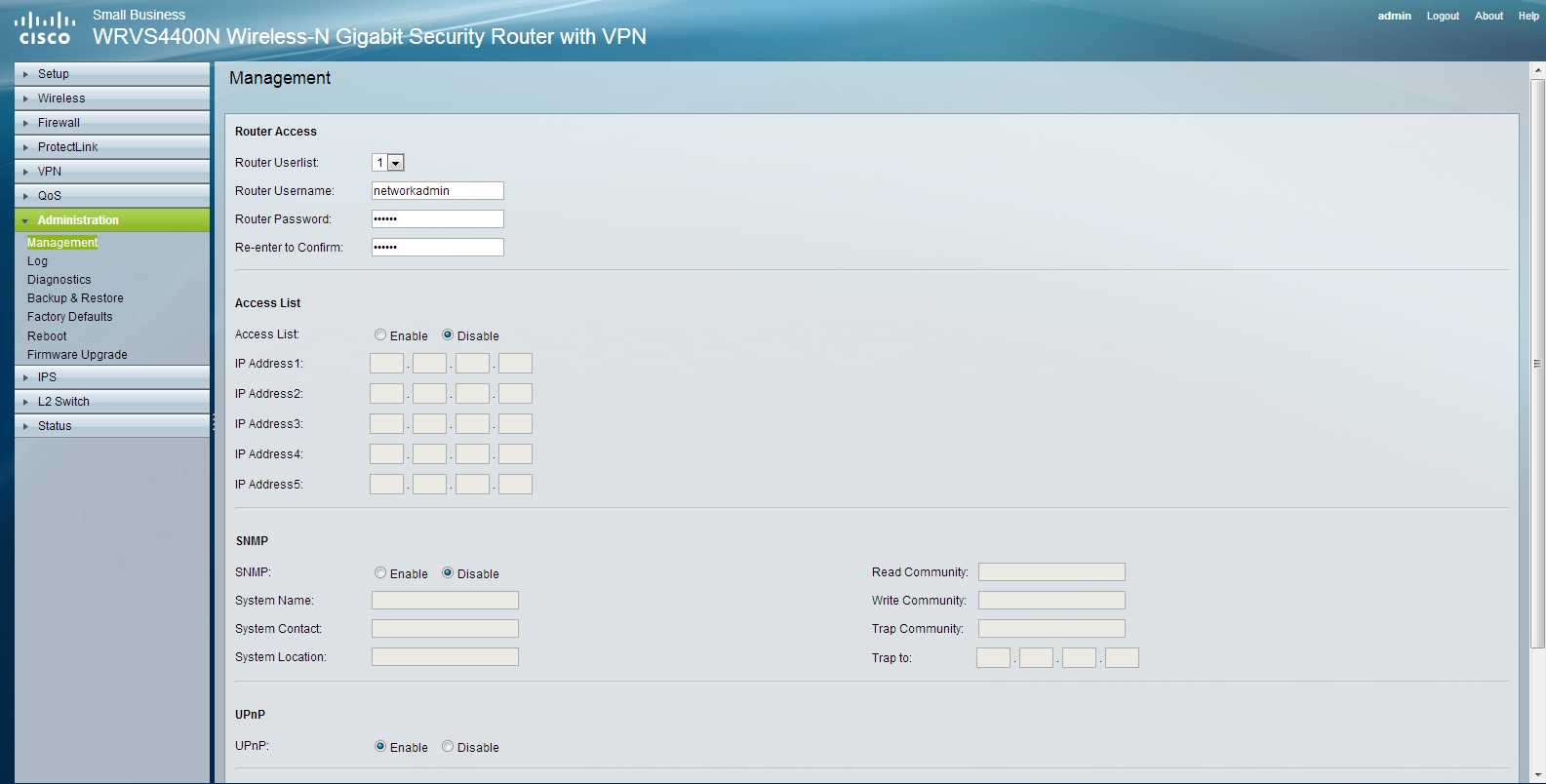
Task: Click last octet of IP Address5
Action: coord(515,485)
